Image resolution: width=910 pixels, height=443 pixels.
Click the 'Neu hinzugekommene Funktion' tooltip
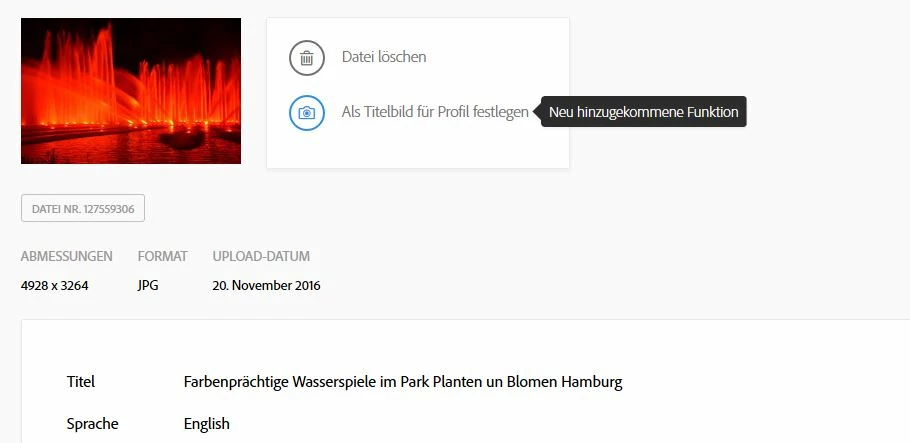[644, 111]
